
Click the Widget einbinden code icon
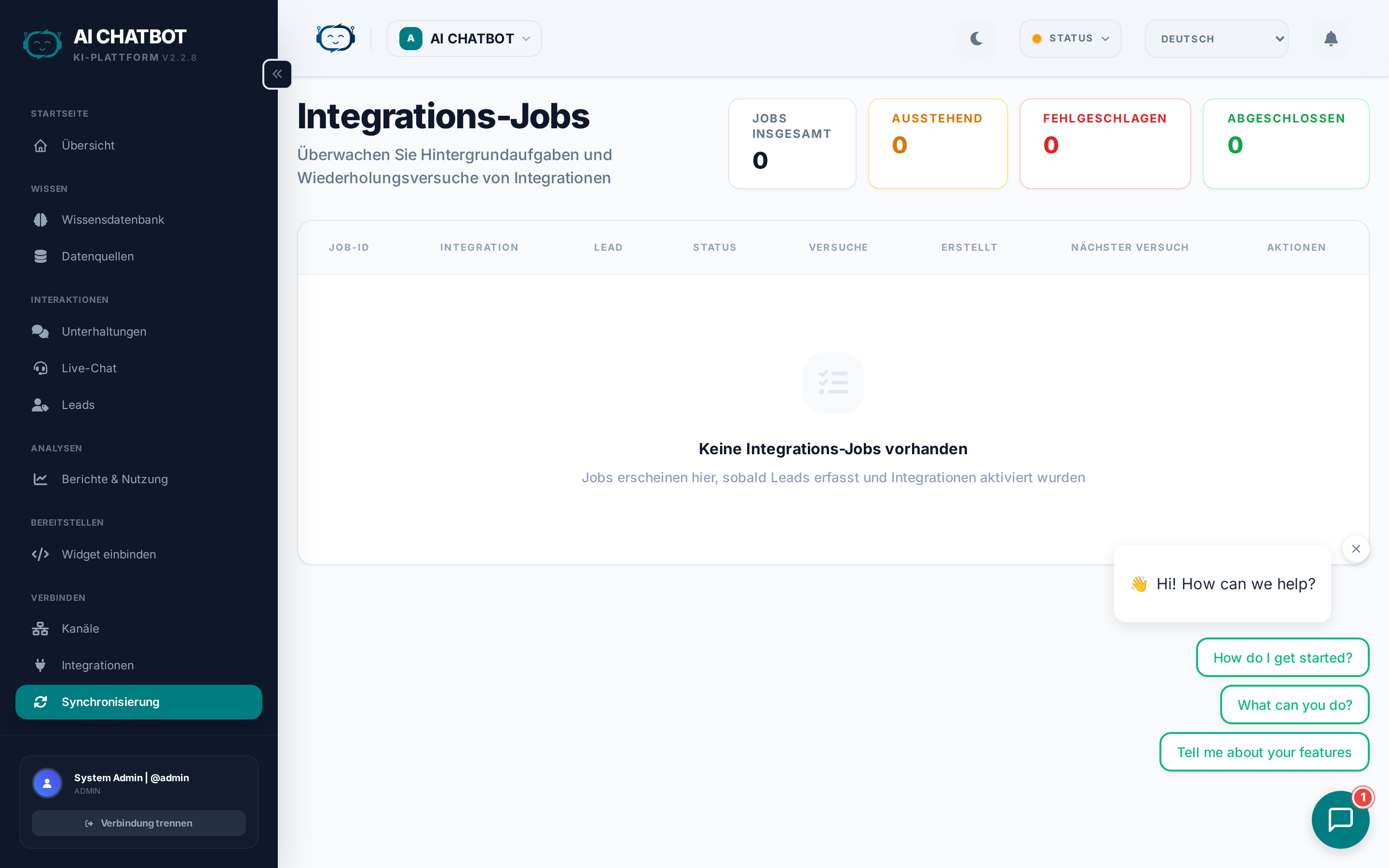(40, 554)
